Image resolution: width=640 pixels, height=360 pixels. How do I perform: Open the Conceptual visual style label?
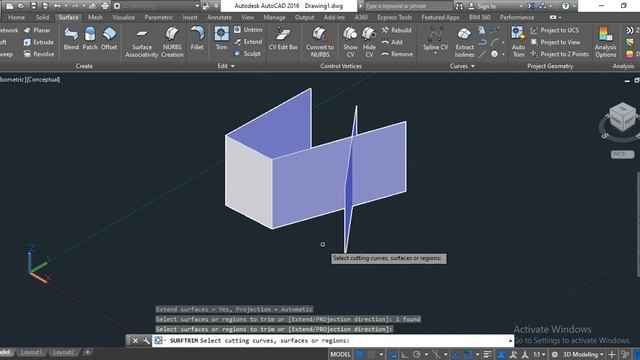coord(43,80)
